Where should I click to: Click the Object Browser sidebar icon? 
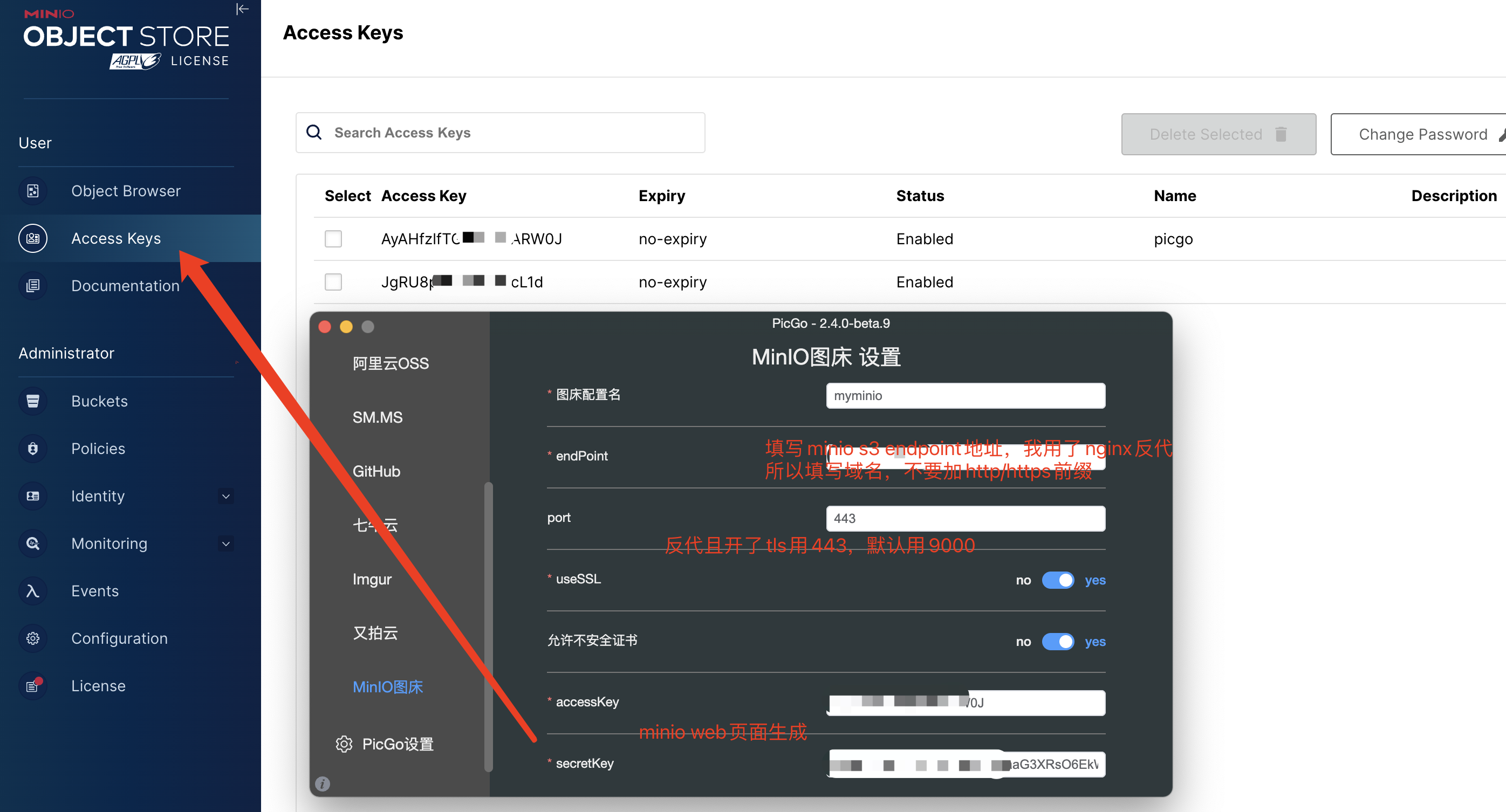point(33,191)
